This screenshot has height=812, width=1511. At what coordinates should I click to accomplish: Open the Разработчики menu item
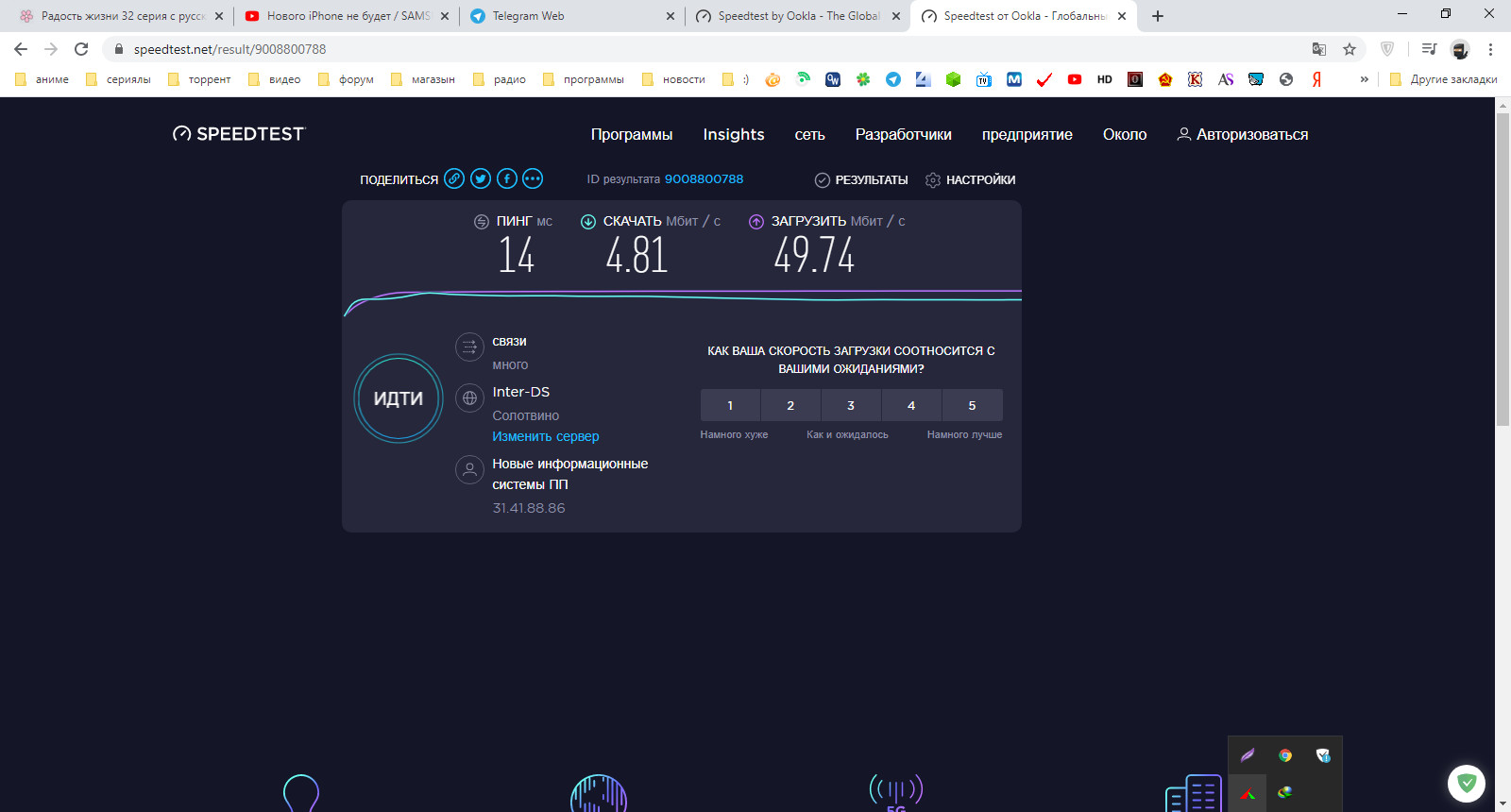point(903,135)
